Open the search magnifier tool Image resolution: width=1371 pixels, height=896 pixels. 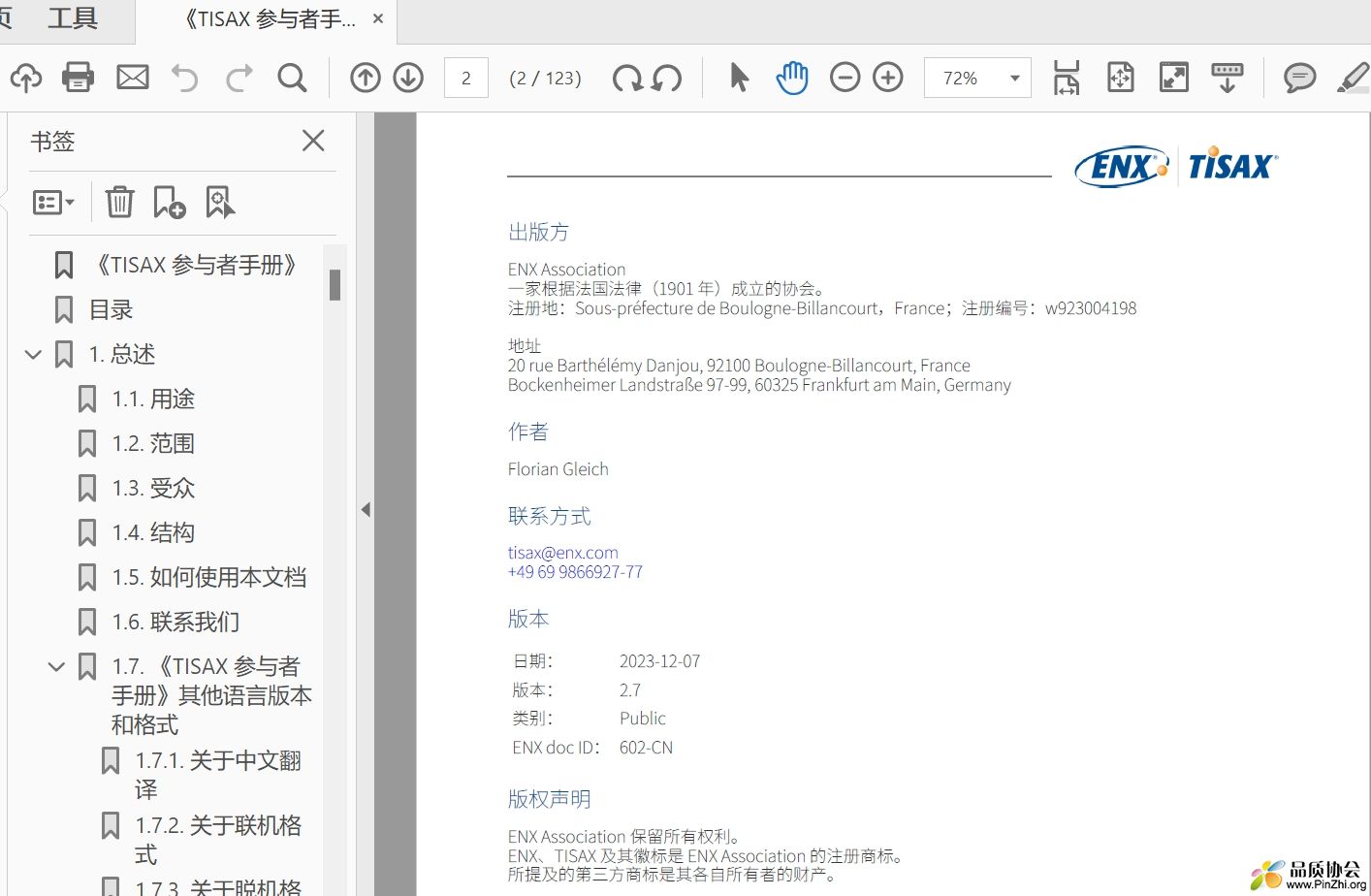click(292, 78)
